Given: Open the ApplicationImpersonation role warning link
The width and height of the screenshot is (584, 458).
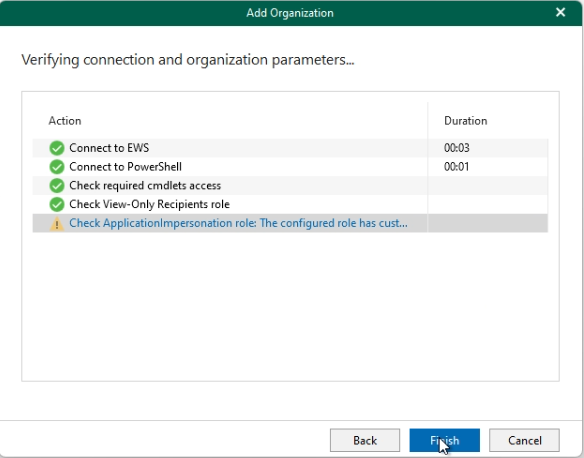Looking at the screenshot, I should click(x=238, y=223).
